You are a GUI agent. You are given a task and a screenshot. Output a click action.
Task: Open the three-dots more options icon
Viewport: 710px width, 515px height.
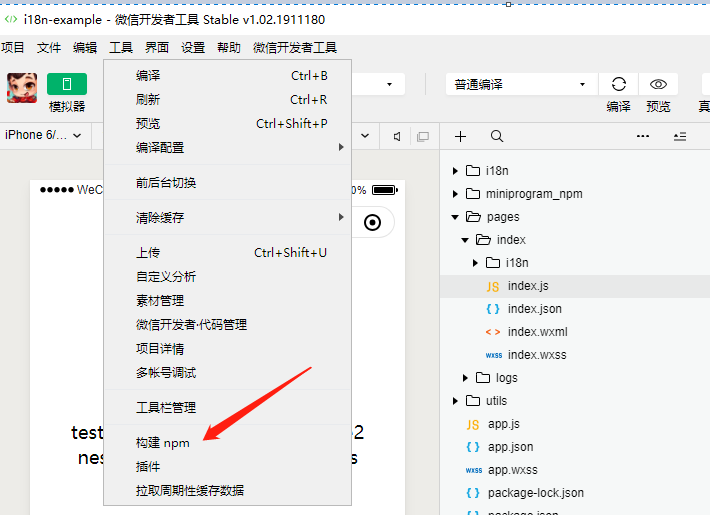tap(643, 136)
